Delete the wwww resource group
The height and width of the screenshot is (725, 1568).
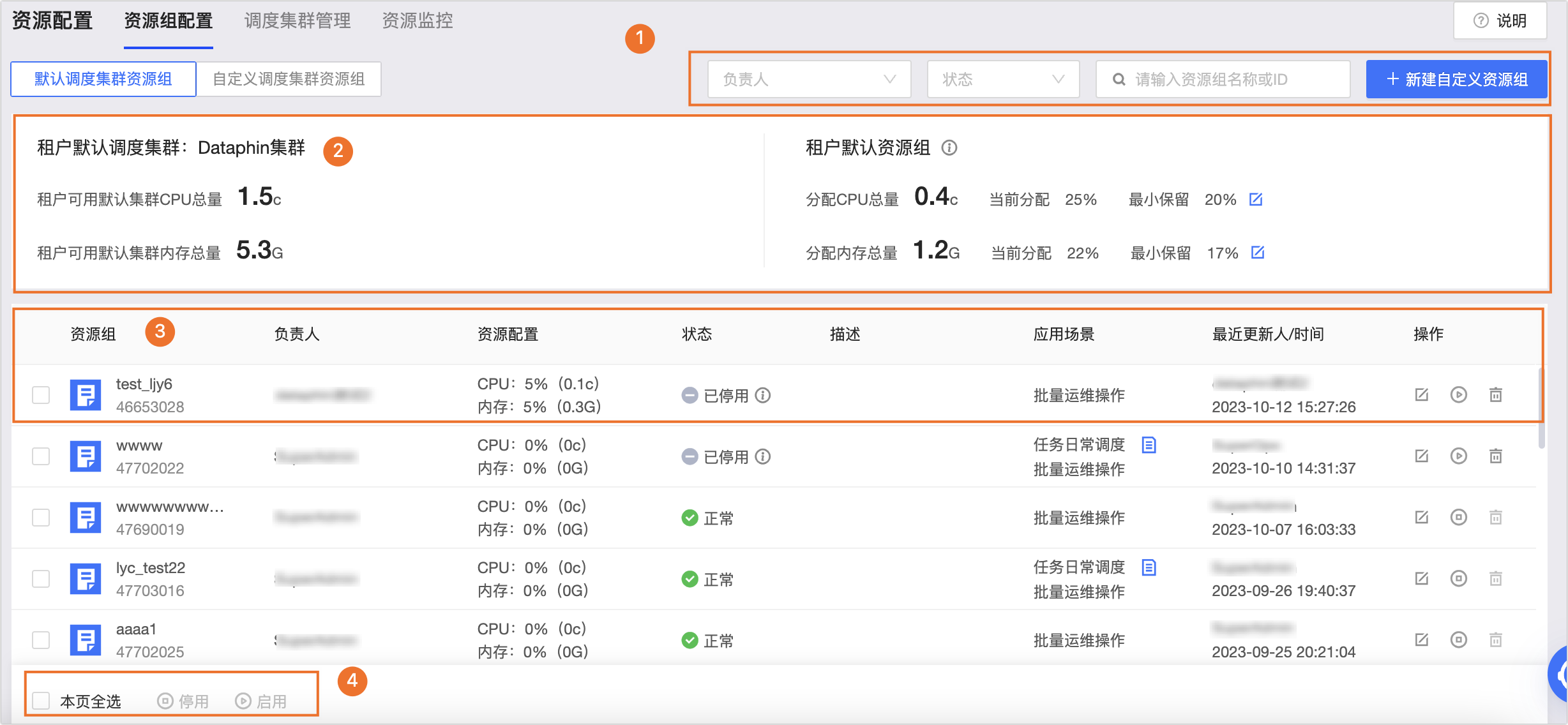point(1495,456)
